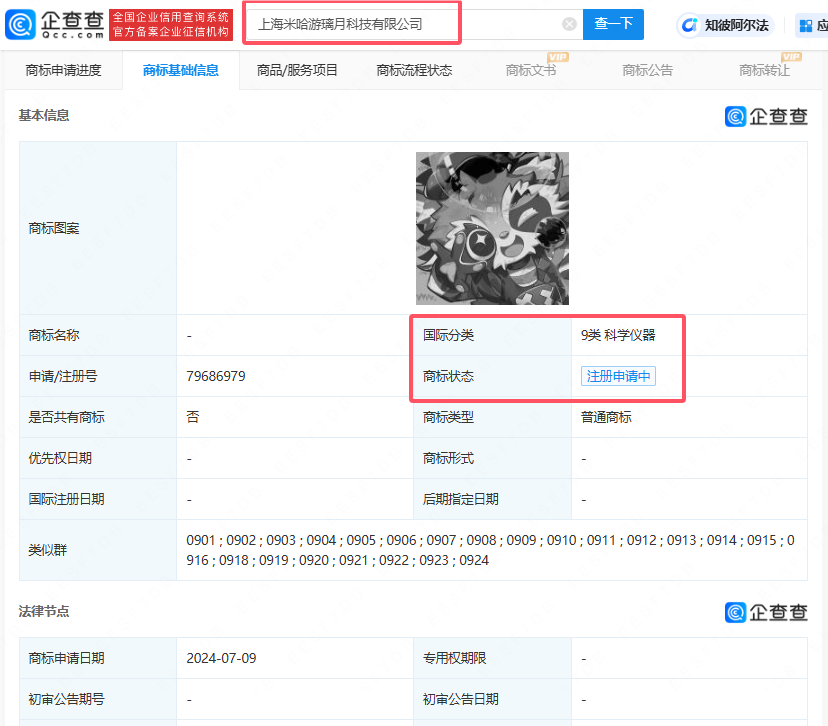Switch to 商标申请进度 tab
Screen dimensions: 828x726
[63, 70]
